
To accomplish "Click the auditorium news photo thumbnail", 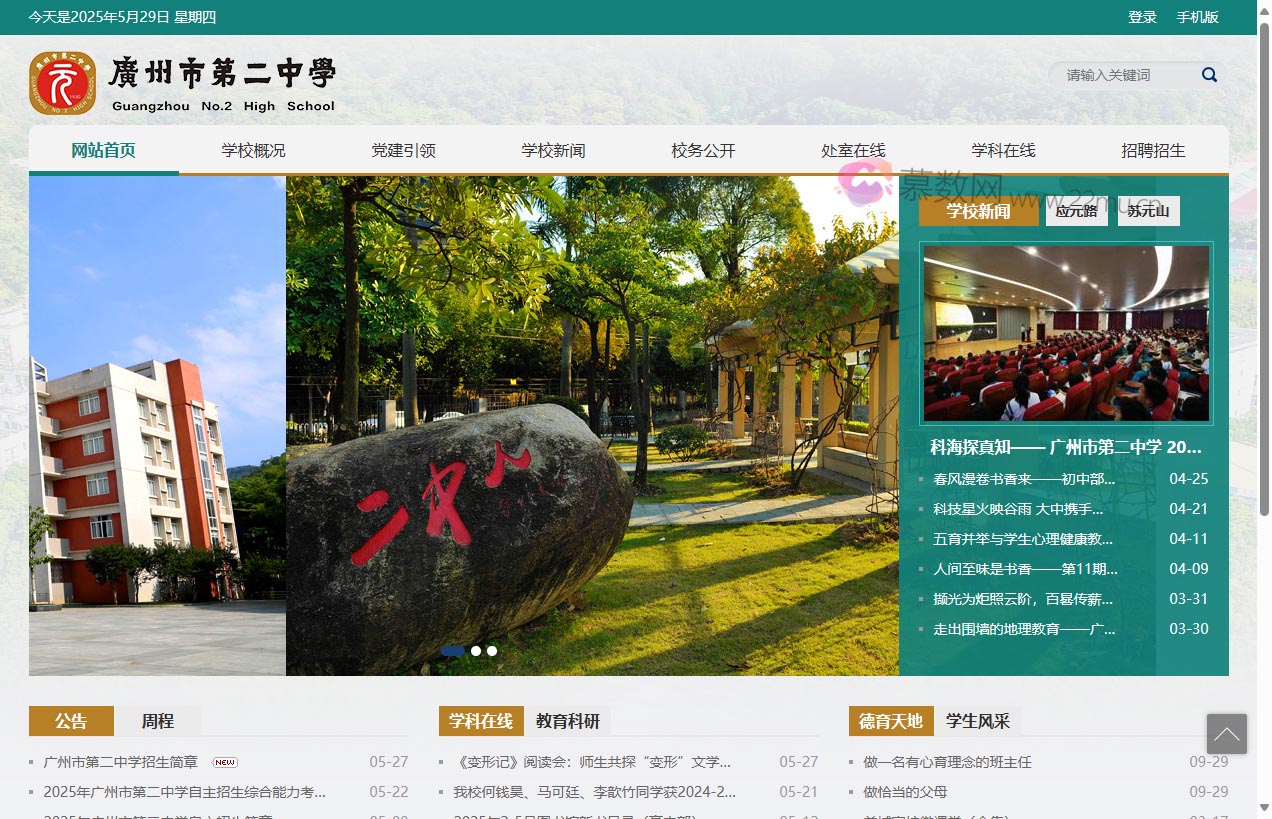I will [1065, 333].
